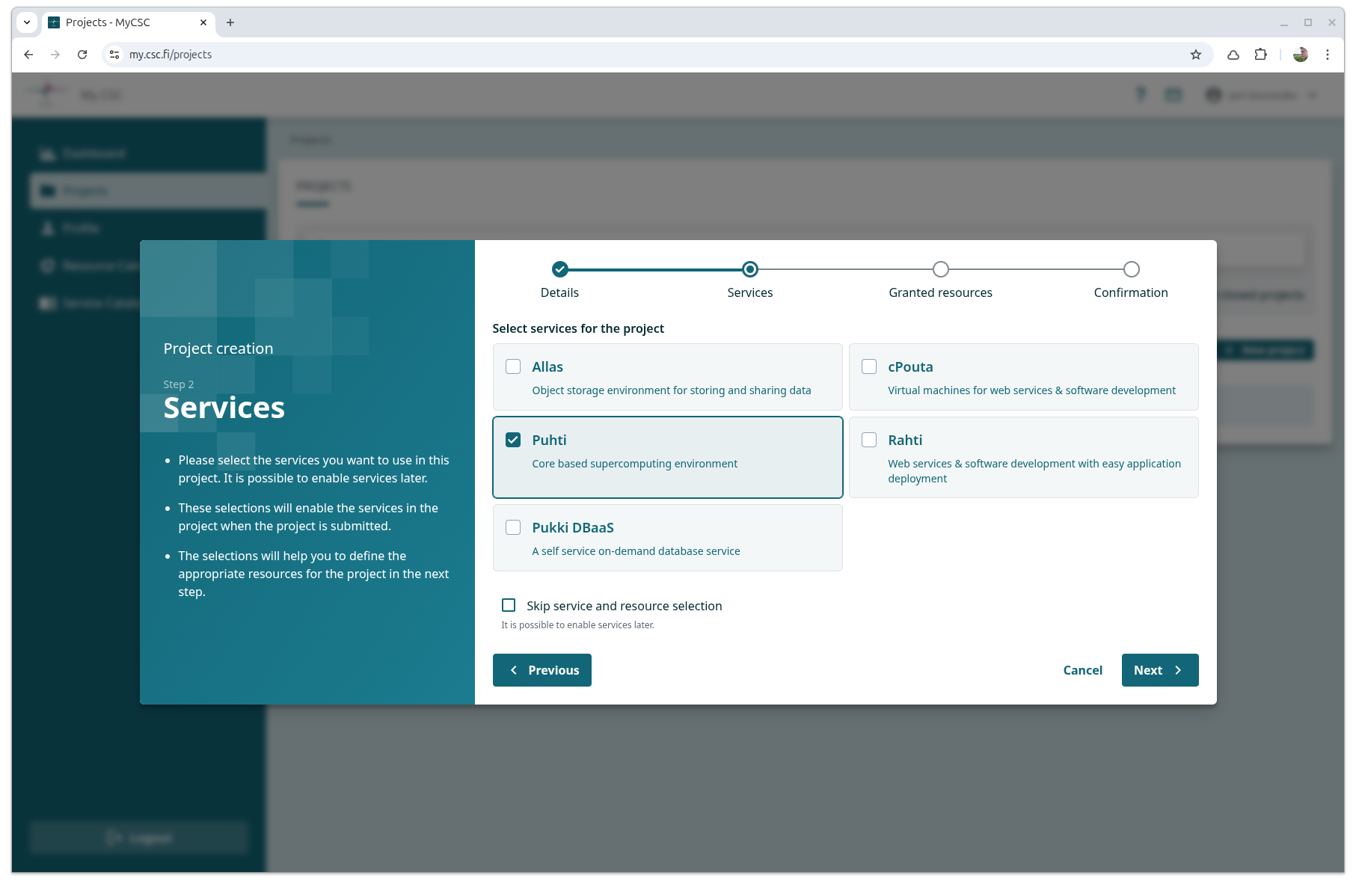Cancel the project creation
1356x896 pixels.
click(1082, 670)
